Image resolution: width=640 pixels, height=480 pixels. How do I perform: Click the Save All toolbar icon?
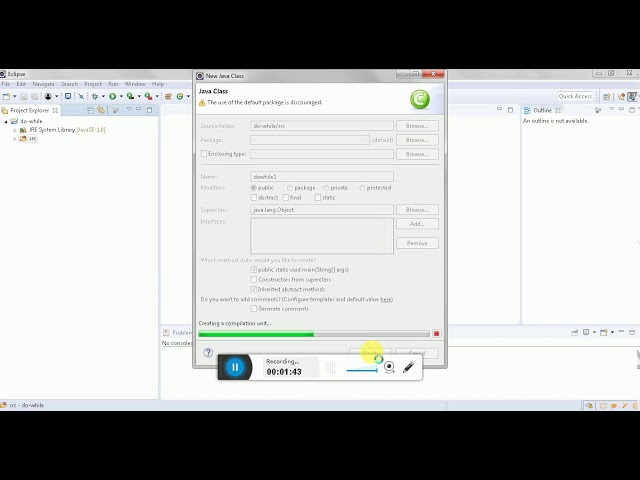[35, 96]
